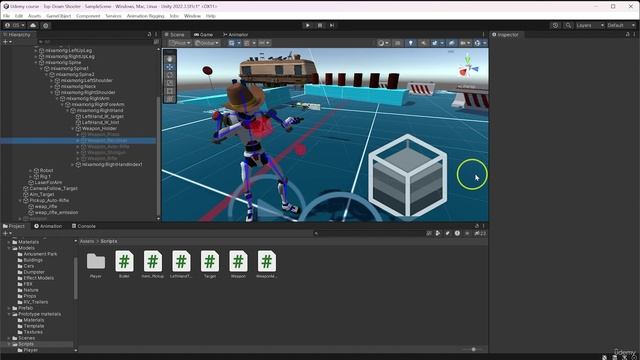Open the Window menu
The height and width of the screenshot is (360, 640).
click(x=192, y=16)
